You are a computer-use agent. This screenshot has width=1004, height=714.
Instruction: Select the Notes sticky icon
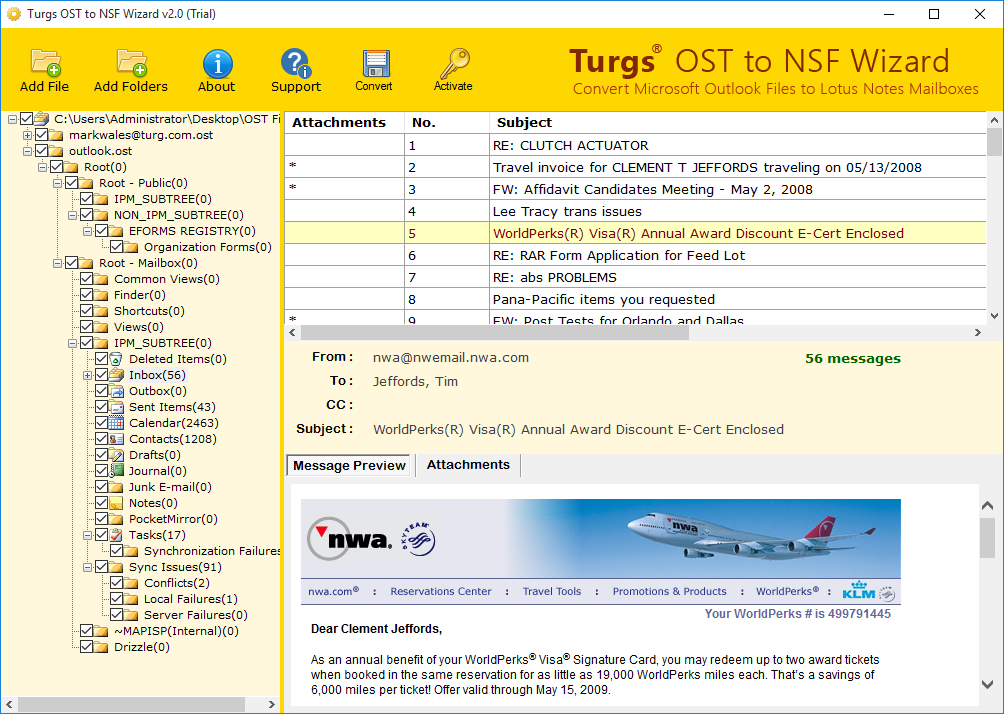(x=117, y=503)
